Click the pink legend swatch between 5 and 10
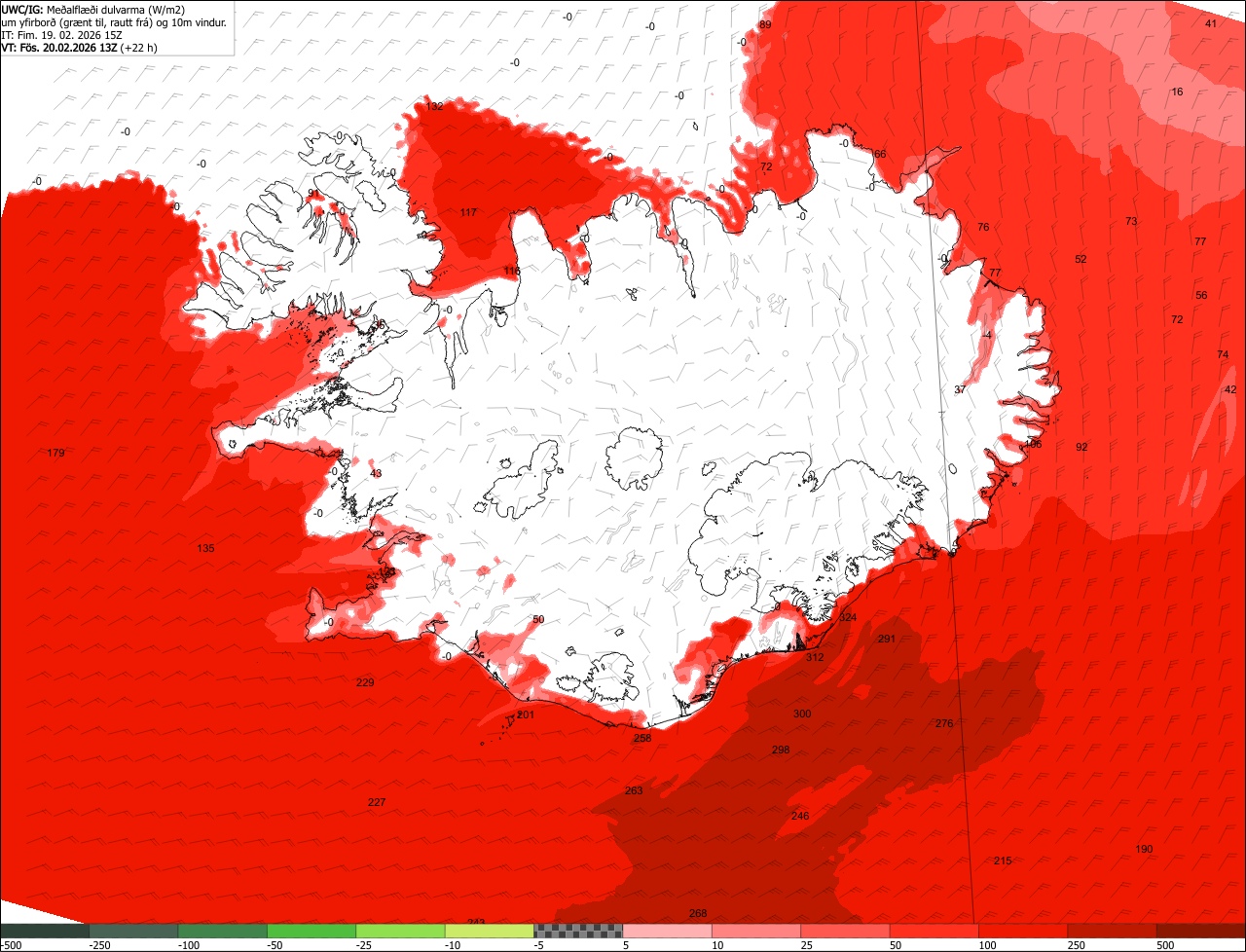1246x952 pixels. click(x=668, y=930)
